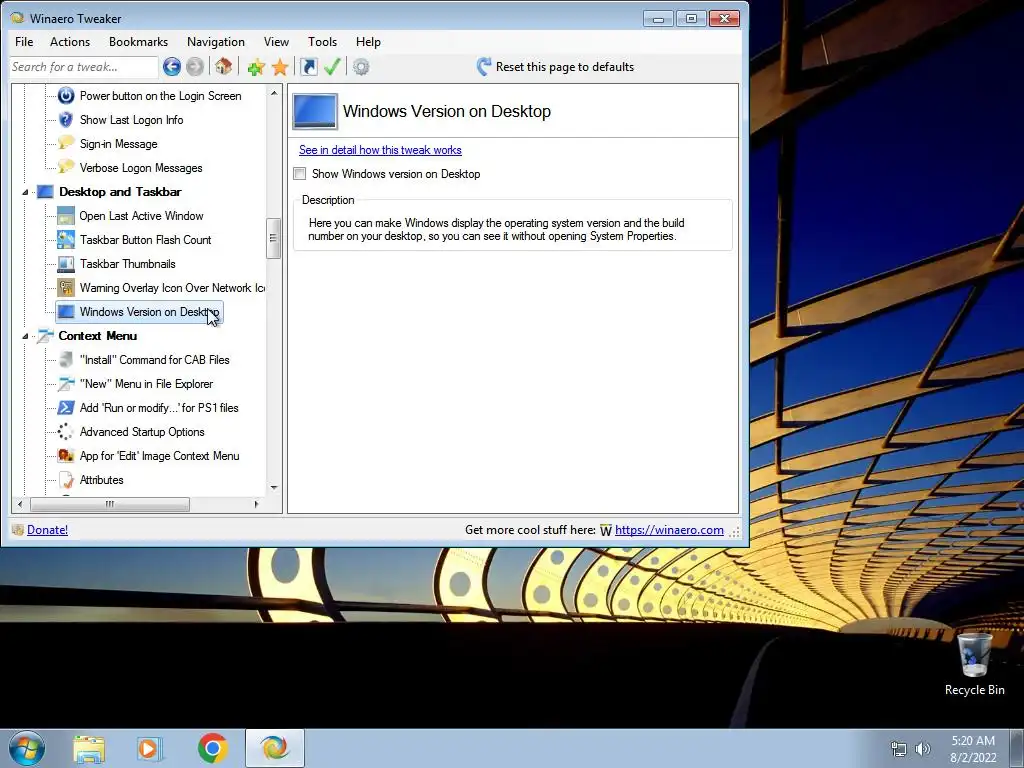Select Advanced Startup Options tree item text
This screenshot has height=768, width=1024.
click(142, 432)
